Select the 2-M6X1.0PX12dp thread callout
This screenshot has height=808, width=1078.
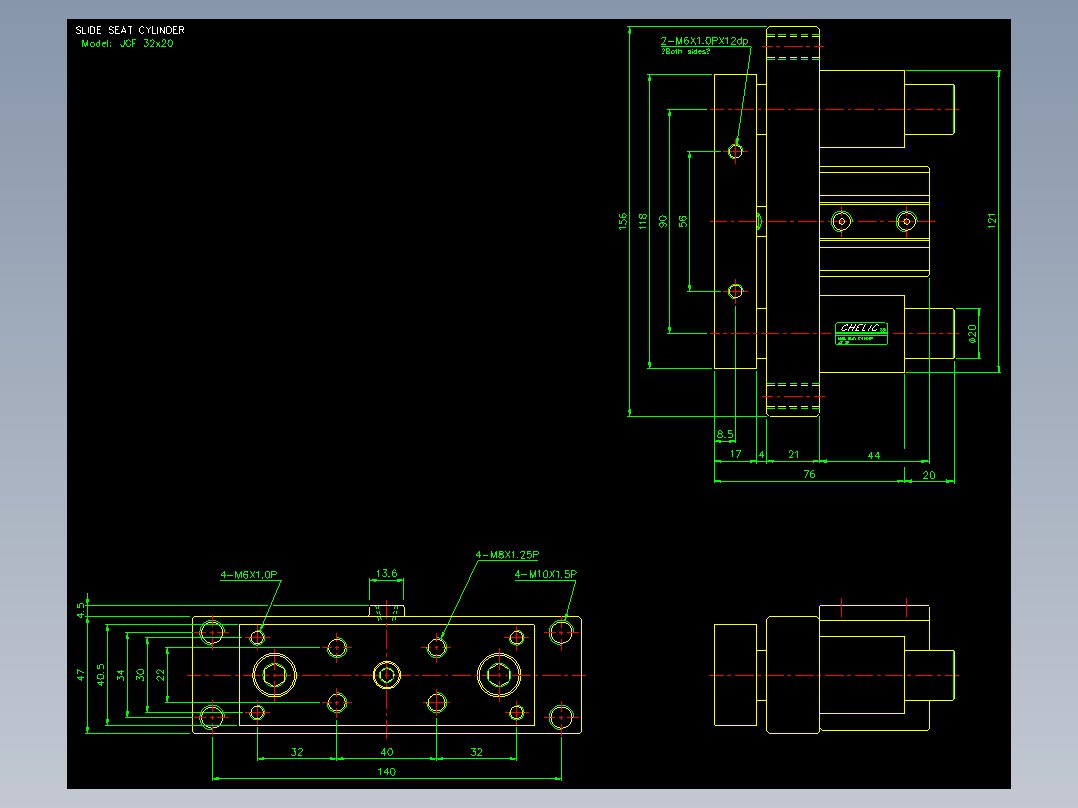coord(704,41)
